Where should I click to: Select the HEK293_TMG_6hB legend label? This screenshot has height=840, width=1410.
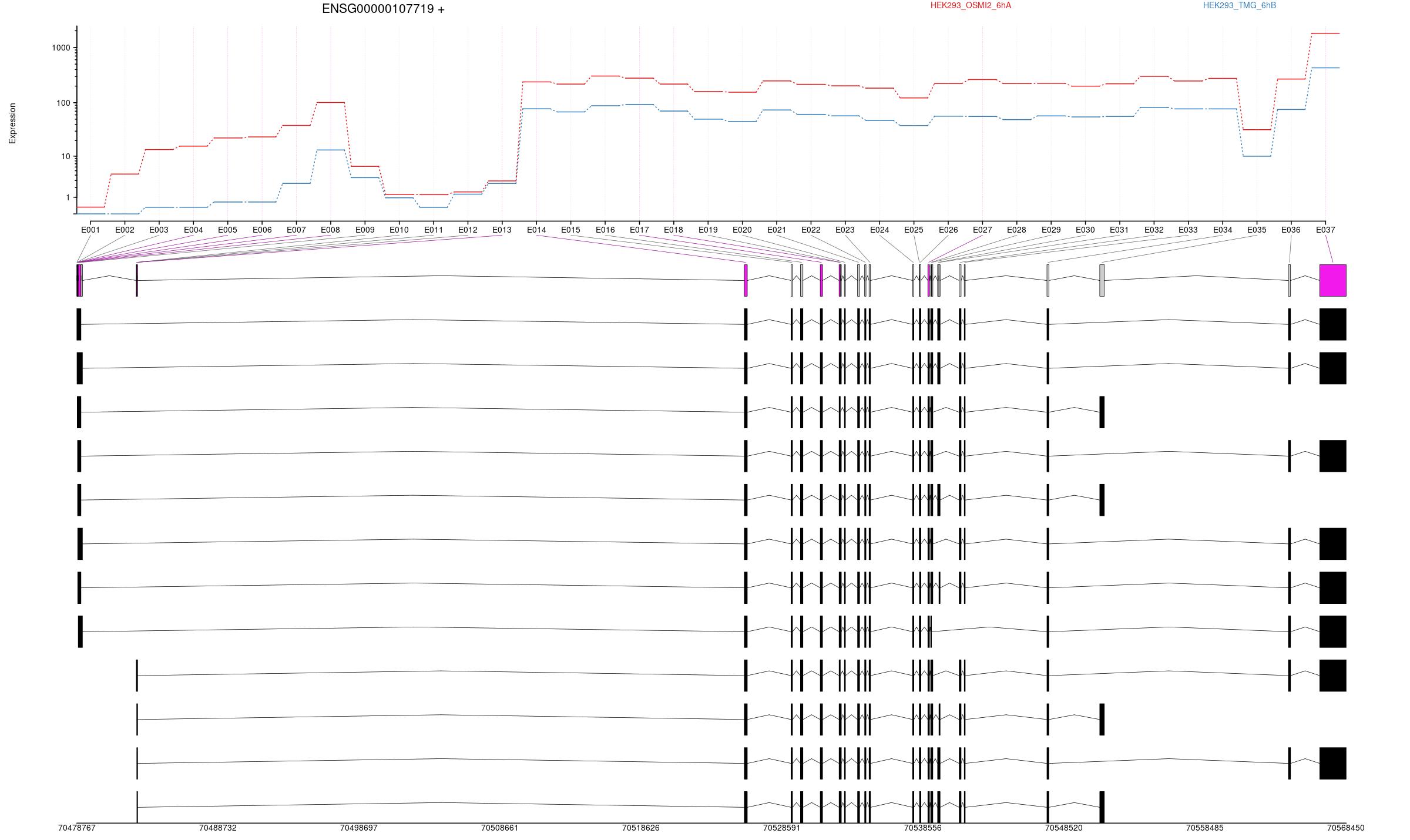pos(1240,5)
